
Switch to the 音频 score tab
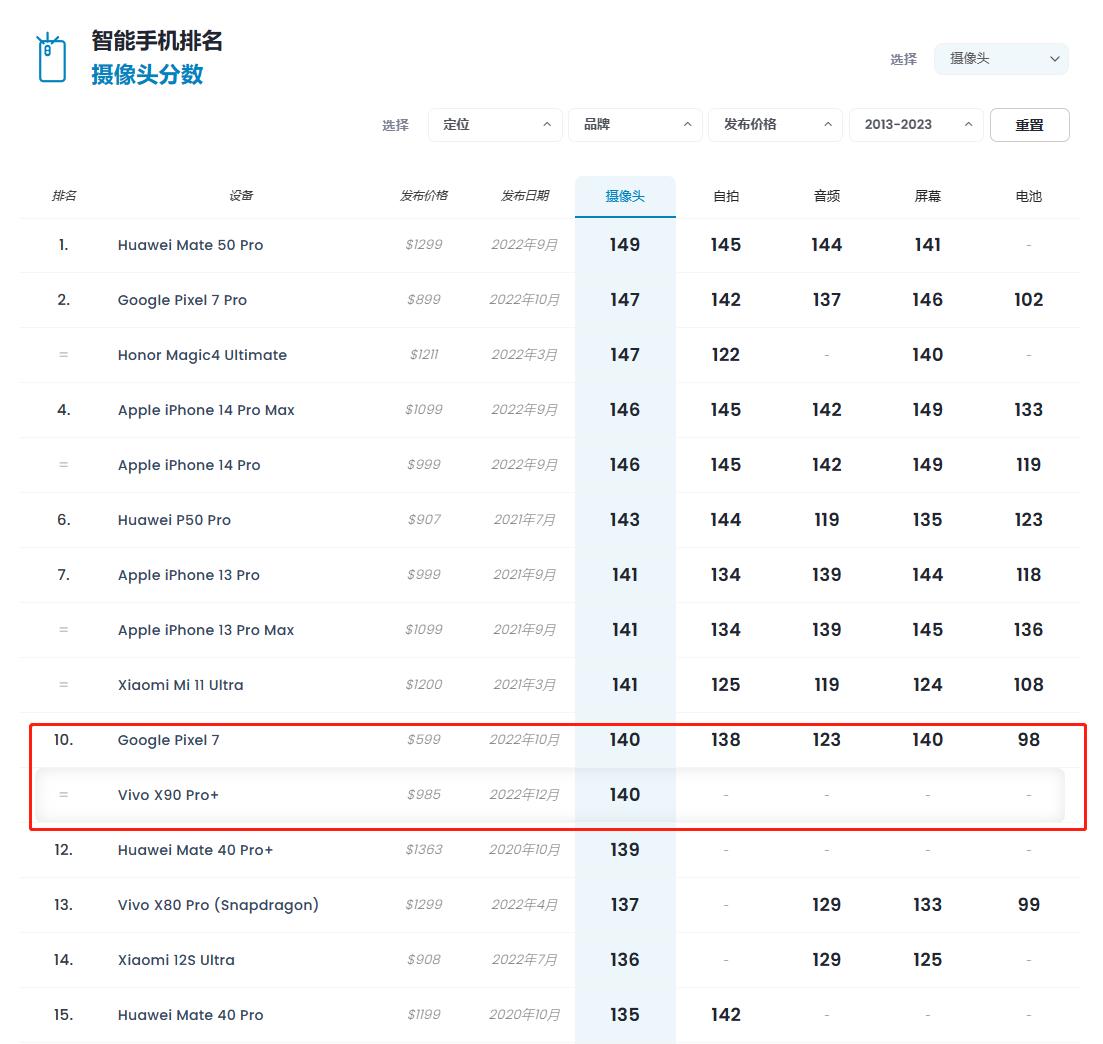point(827,197)
